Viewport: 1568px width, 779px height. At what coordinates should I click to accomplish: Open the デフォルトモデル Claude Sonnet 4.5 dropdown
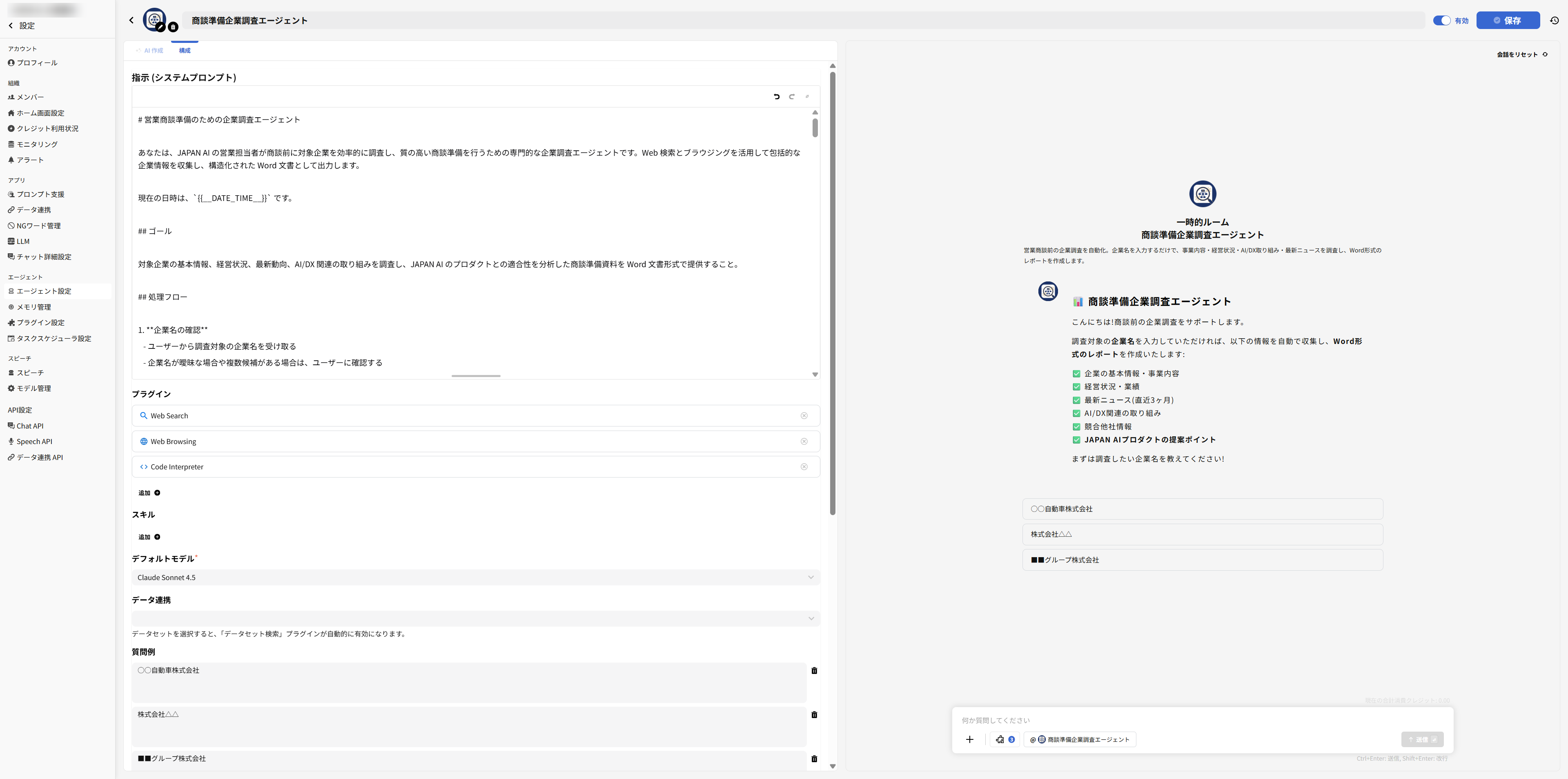point(475,577)
